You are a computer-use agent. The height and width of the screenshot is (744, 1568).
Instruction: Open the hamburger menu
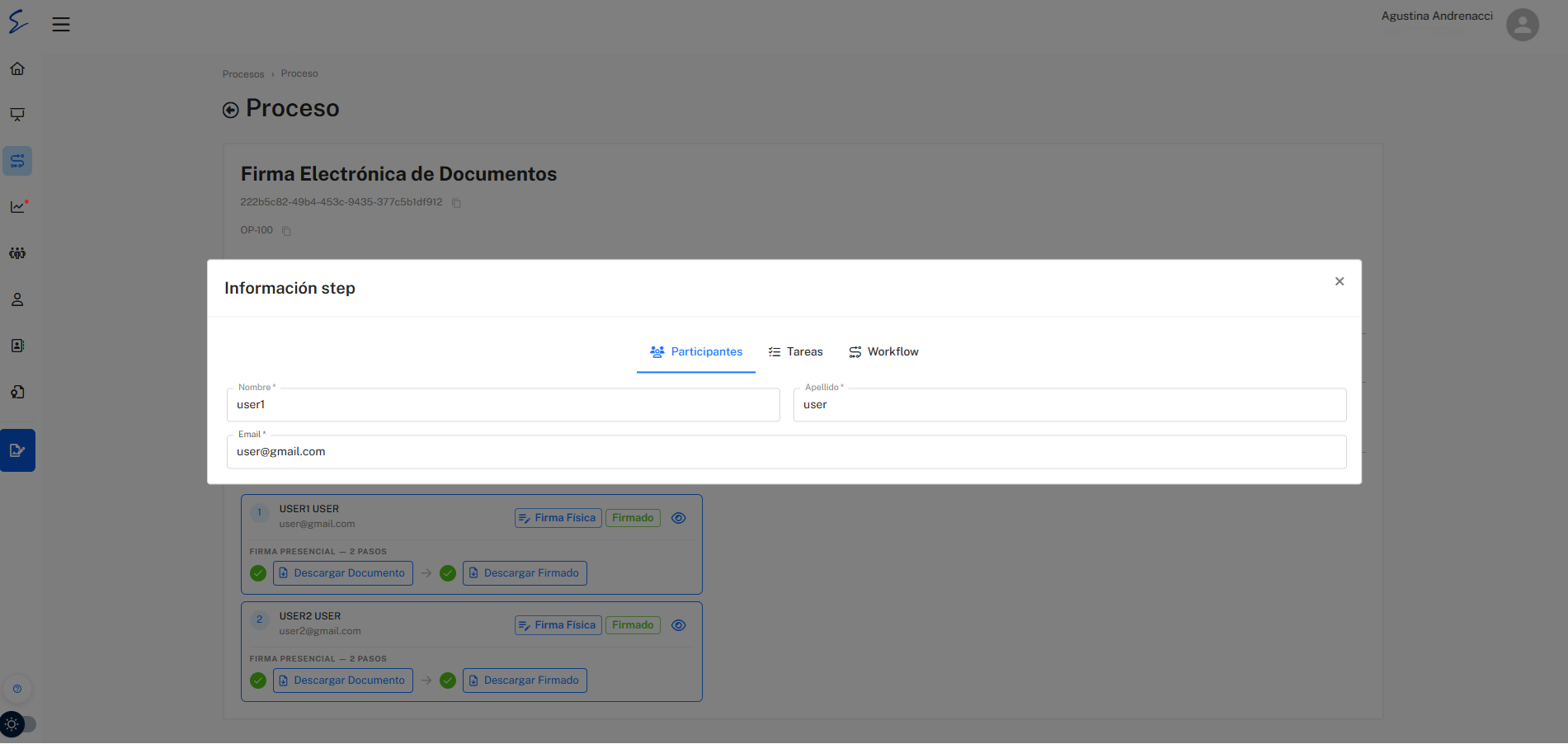click(61, 24)
